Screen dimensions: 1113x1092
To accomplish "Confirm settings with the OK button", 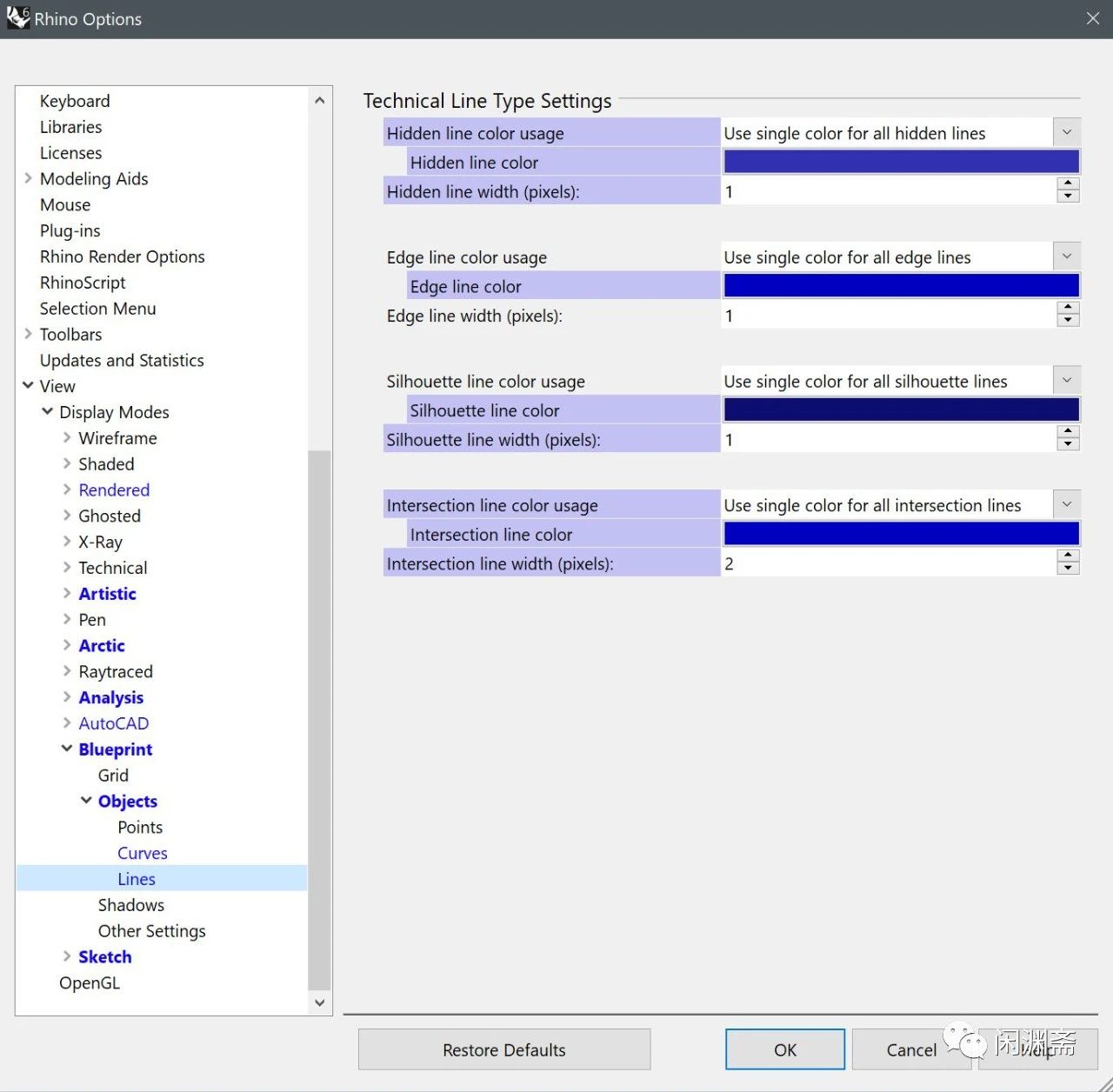I will point(785,1049).
